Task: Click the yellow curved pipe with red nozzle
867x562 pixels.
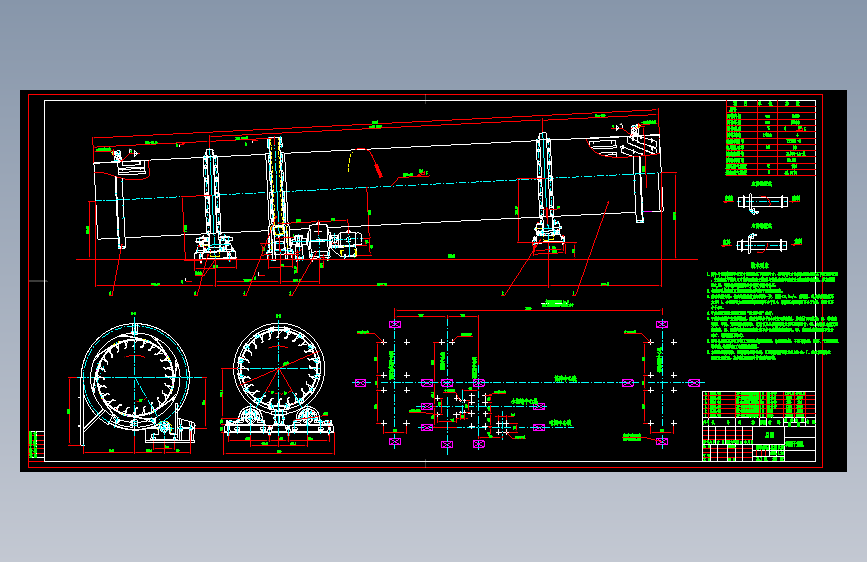Action: [365, 162]
